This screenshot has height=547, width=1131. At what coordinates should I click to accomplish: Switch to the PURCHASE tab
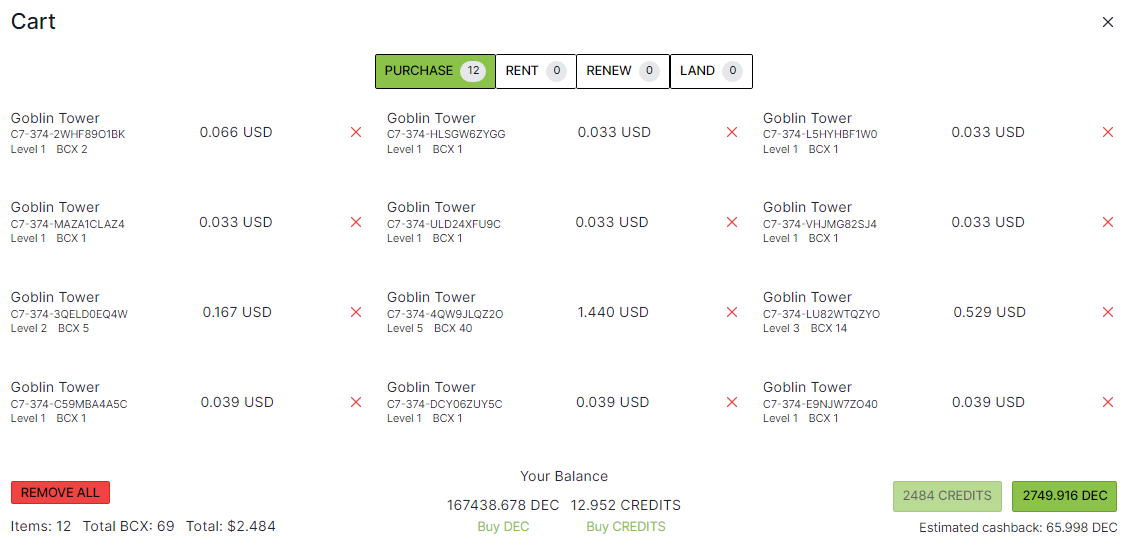pyautogui.click(x=434, y=71)
